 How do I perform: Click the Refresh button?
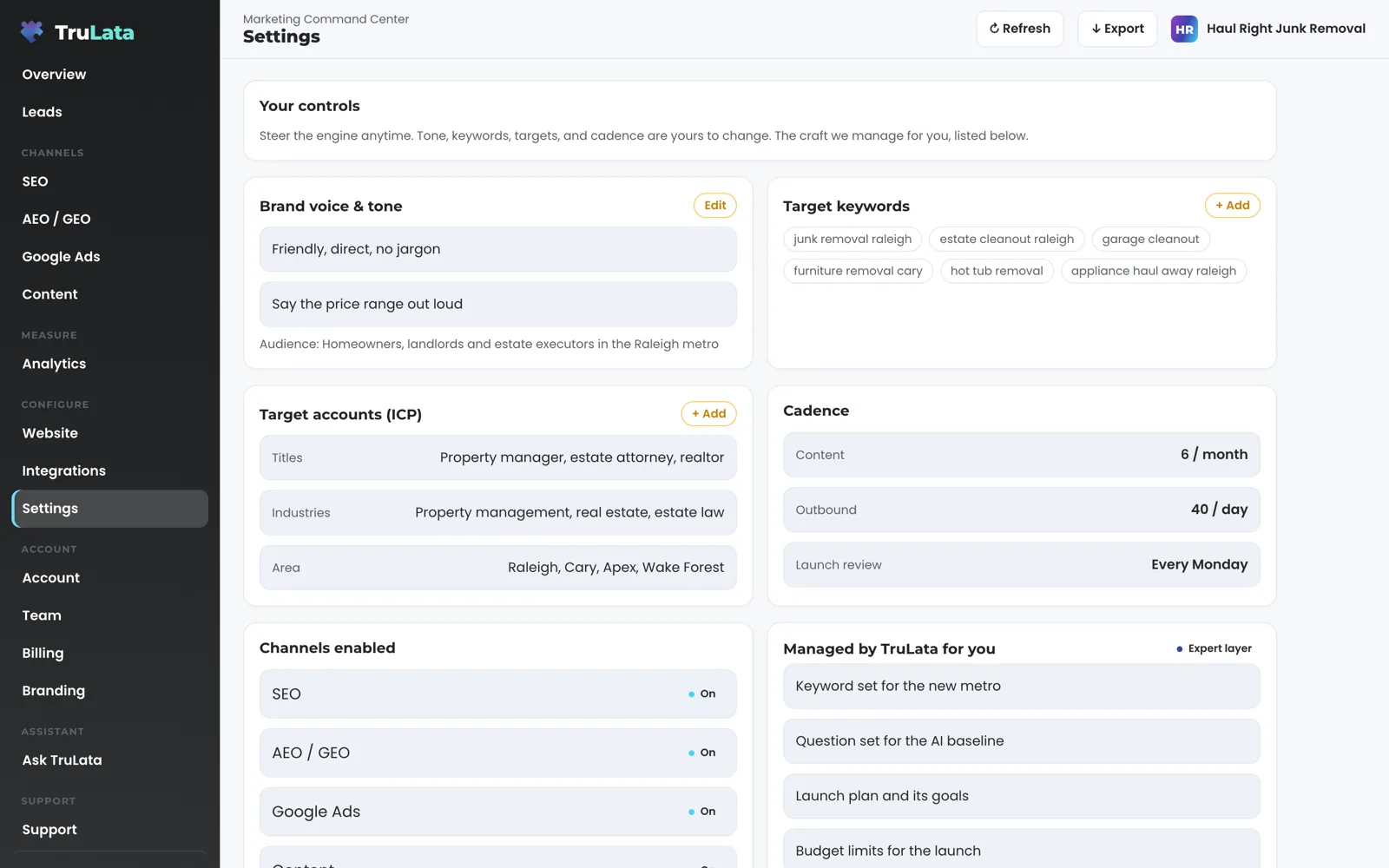coord(1020,29)
